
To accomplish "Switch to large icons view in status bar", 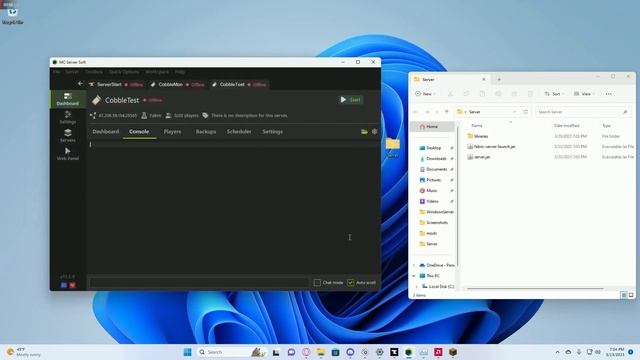I will tap(631, 295).
